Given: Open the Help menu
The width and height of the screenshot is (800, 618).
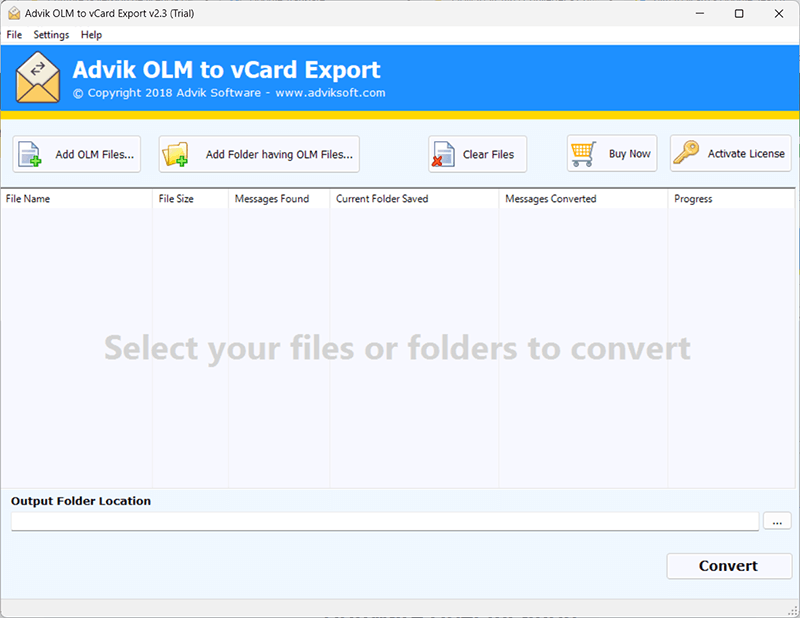Looking at the screenshot, I should 91,35.
